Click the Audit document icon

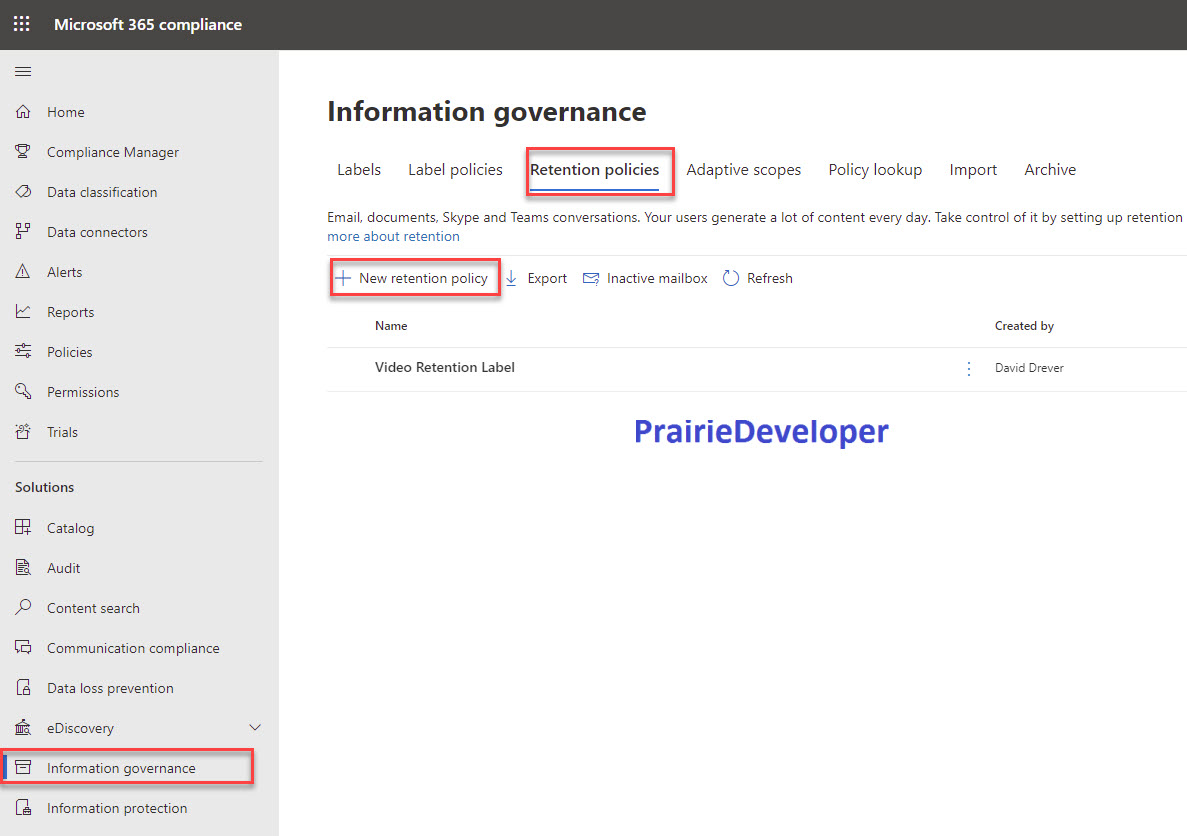pos(23,568)
